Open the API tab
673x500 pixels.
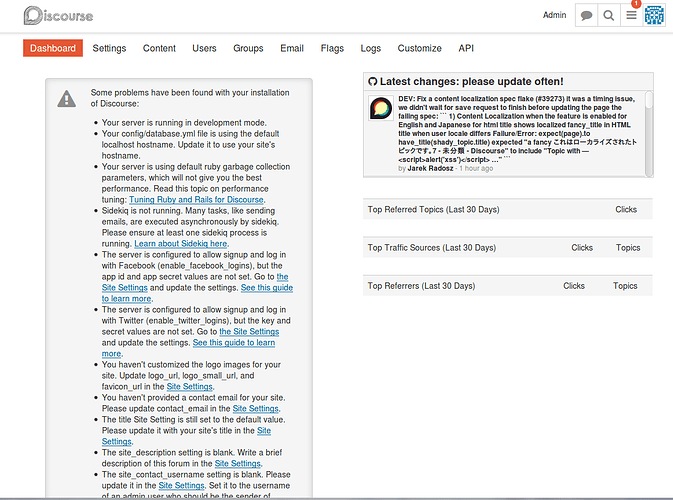click(x=466, y=48)
